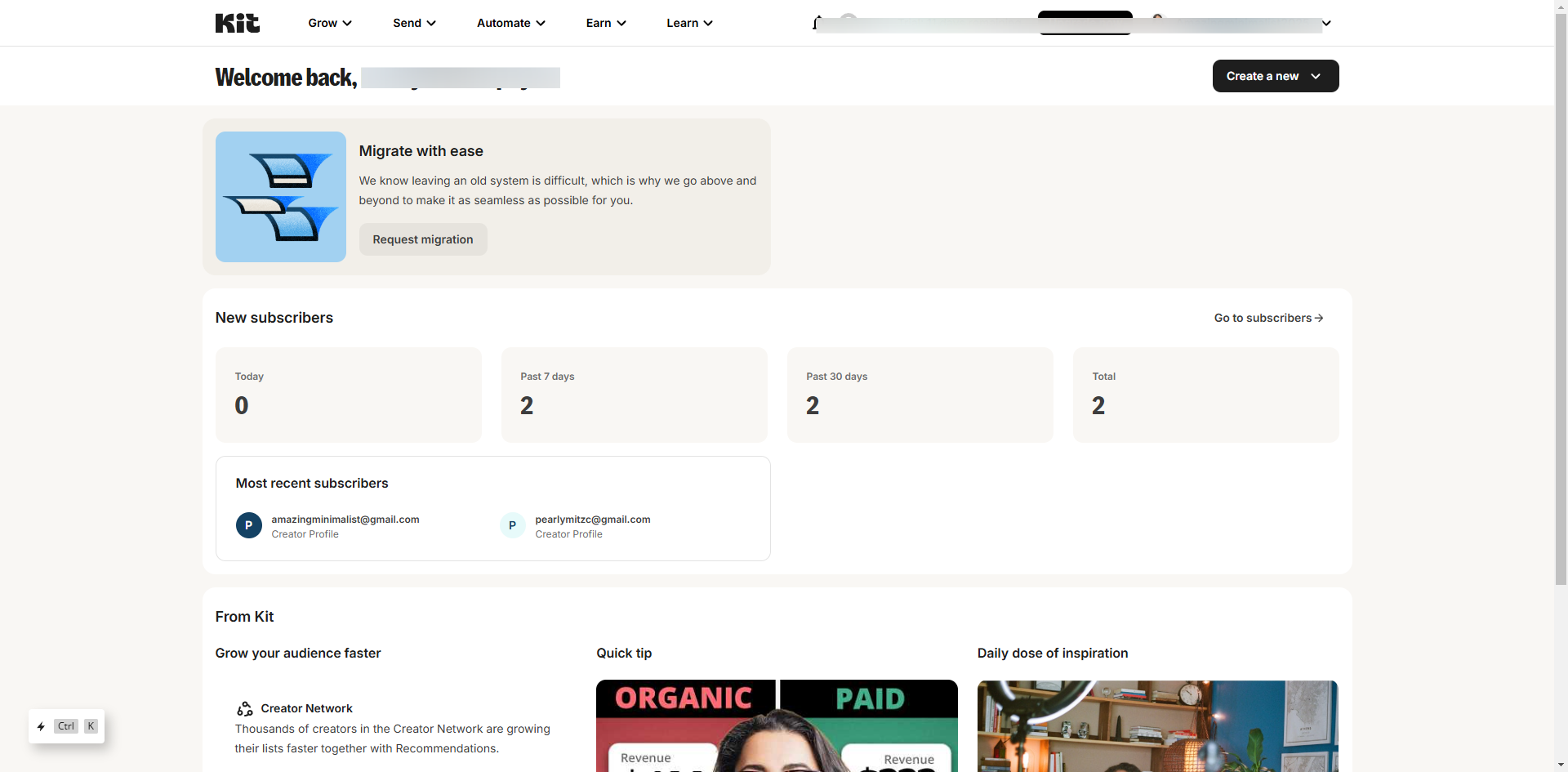Open the Daily dose of inspiration image

(x=1158, y=725)
